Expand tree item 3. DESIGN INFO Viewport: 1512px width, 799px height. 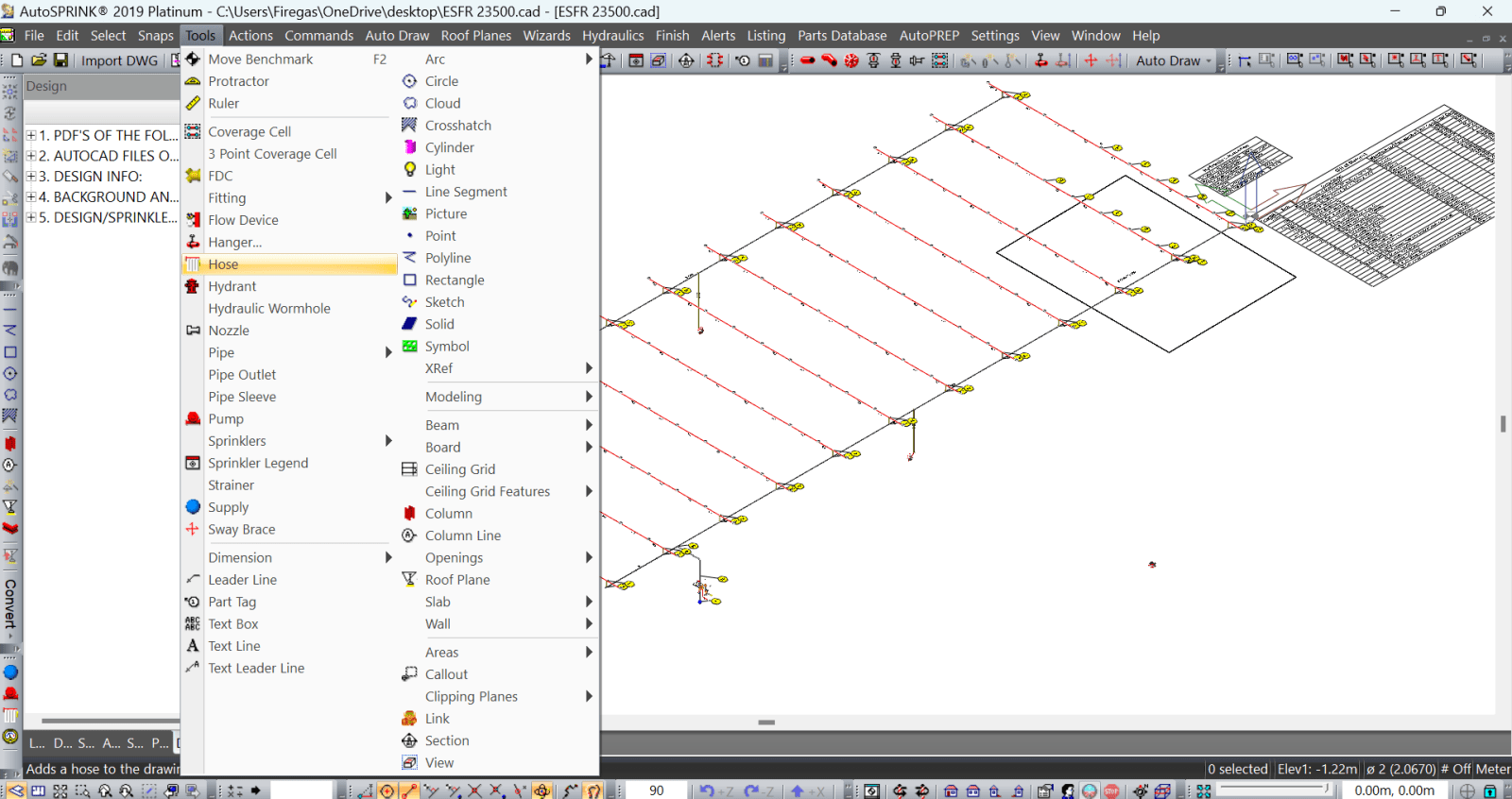[31, 177]
